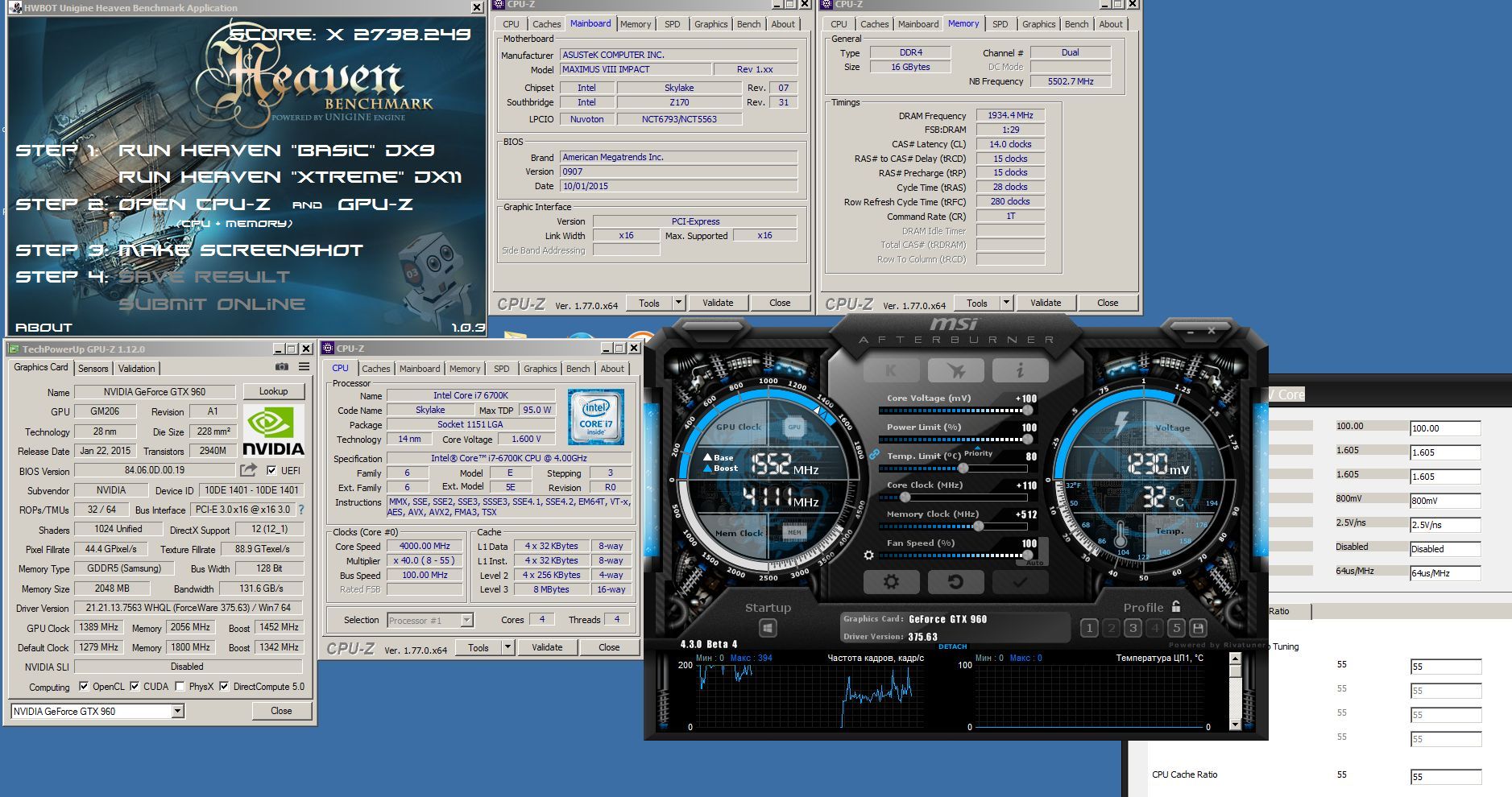Screen dimensions: 1512x797
Task: Apply Afterburner settings with the checkmark button
Action: (1020, 581)
